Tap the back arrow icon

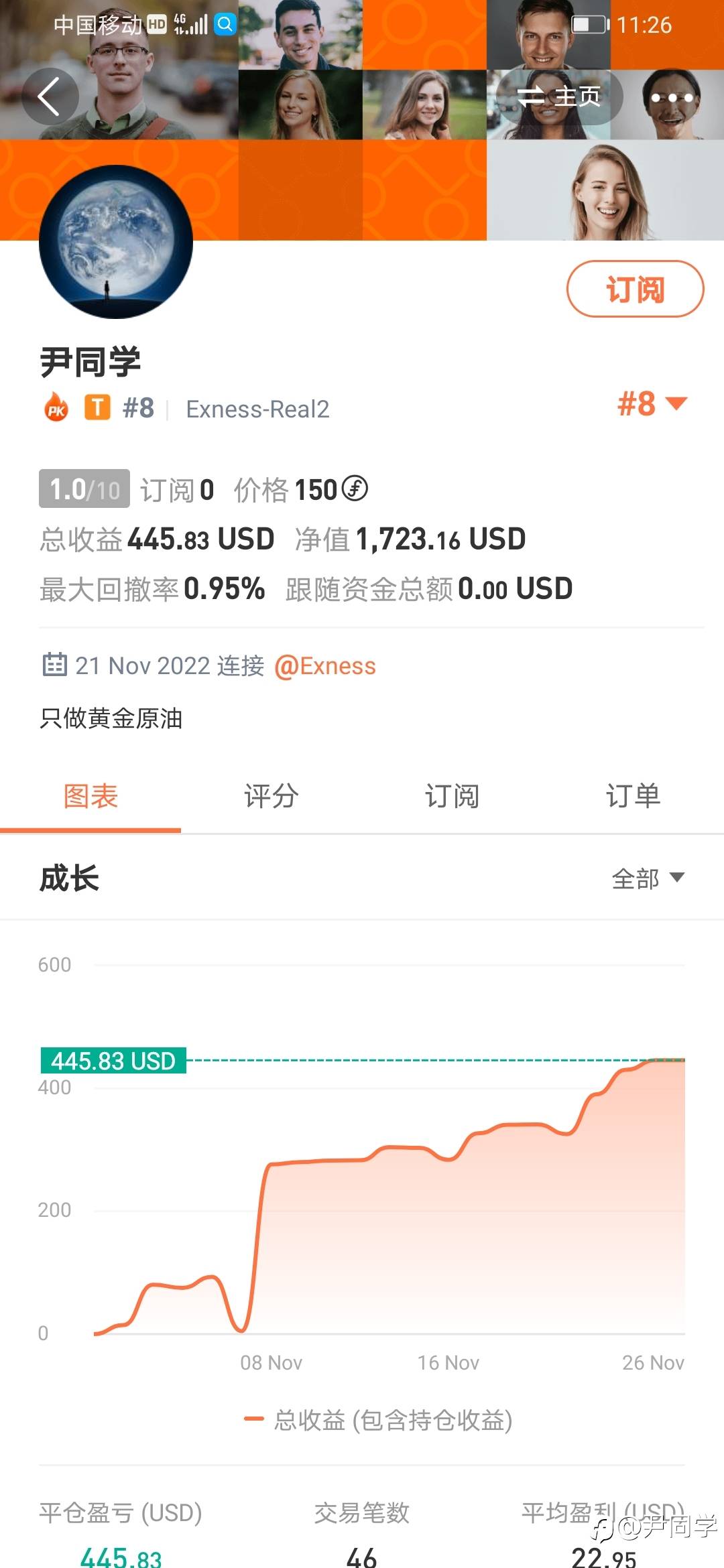(50, 96)
